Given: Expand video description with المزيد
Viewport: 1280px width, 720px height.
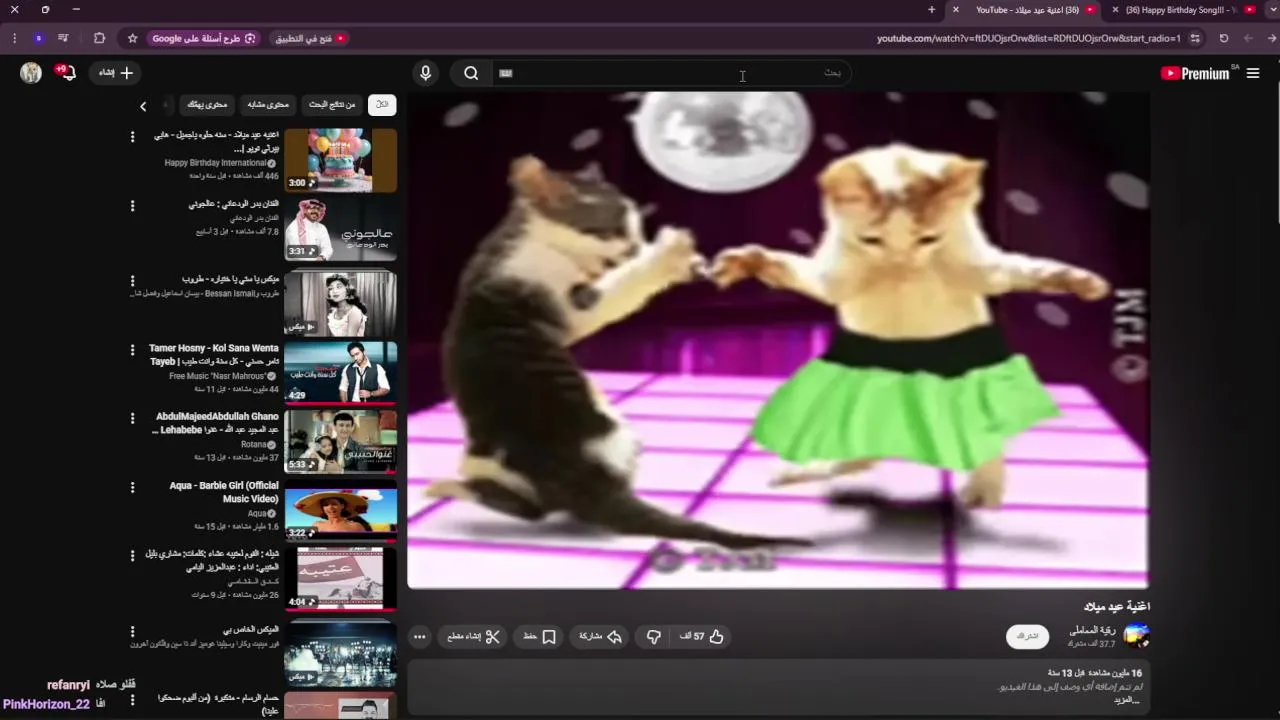Looking at the screenshot, I should pyautogui.click(x=1127, y=700).
